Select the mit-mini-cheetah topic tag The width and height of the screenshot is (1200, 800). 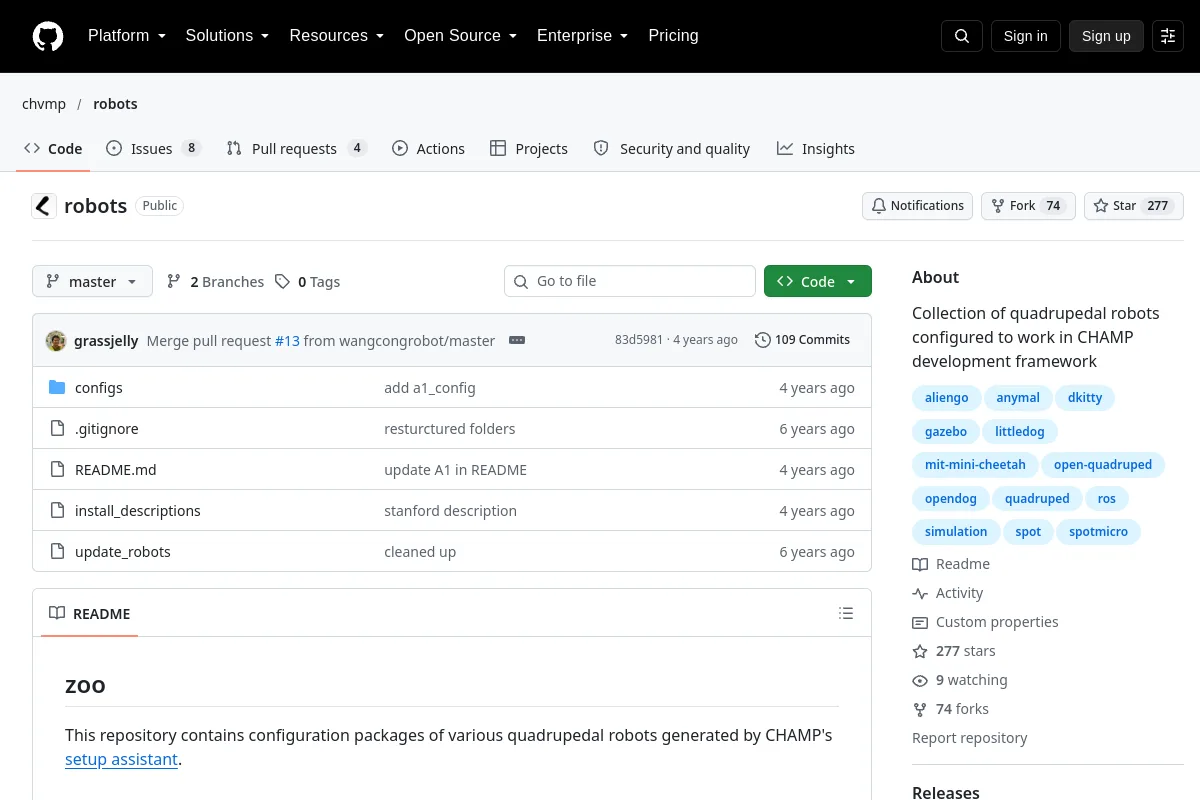click(x=975, y=465)
